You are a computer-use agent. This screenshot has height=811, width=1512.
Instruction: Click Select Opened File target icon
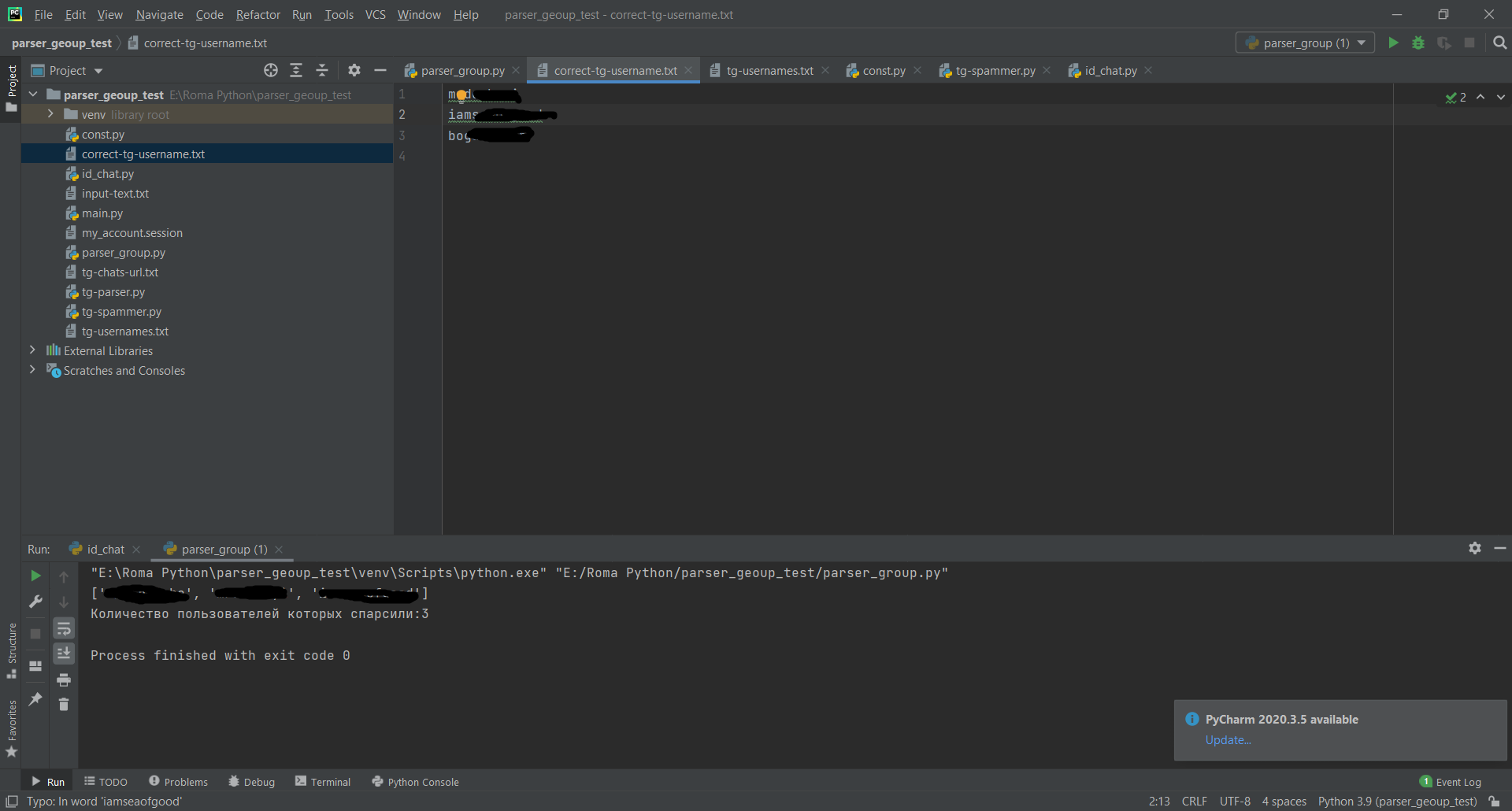click(271, 70)
